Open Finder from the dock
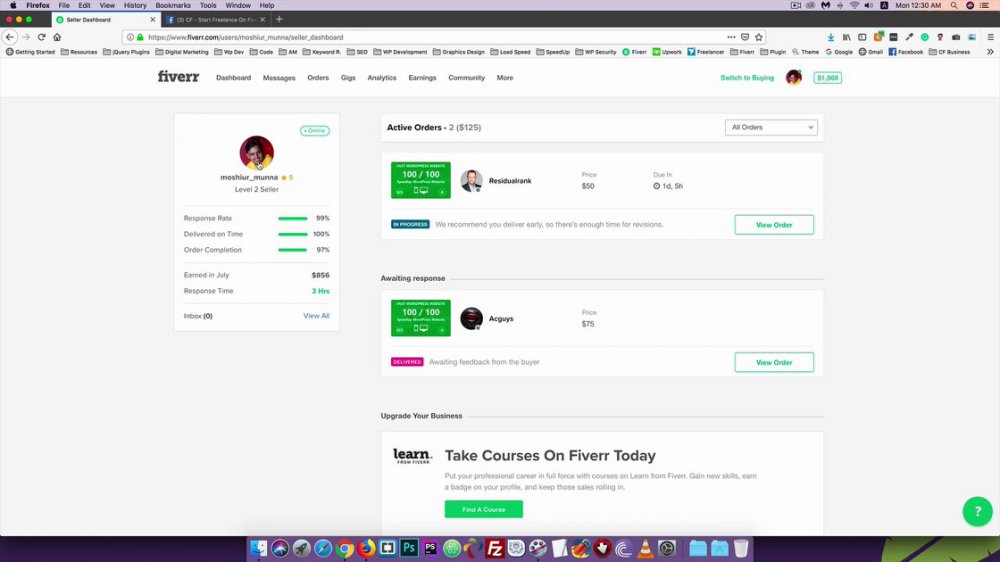The image size is (1000, 562). (258, 548)
